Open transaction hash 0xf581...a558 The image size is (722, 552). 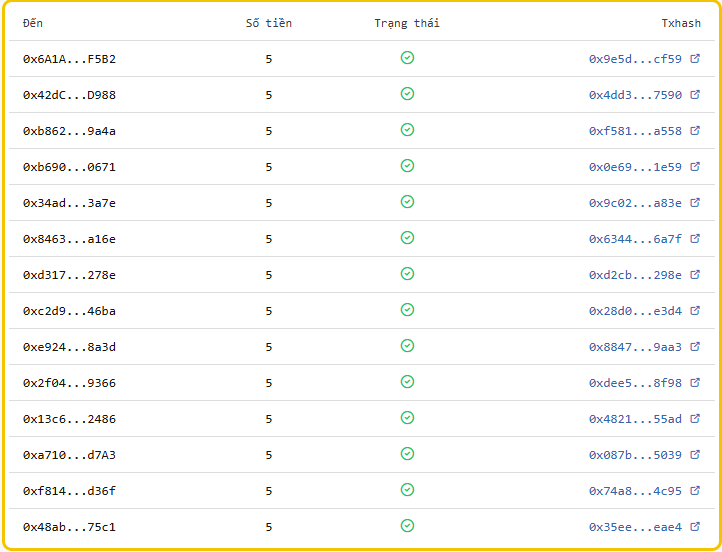coord(635,131)
